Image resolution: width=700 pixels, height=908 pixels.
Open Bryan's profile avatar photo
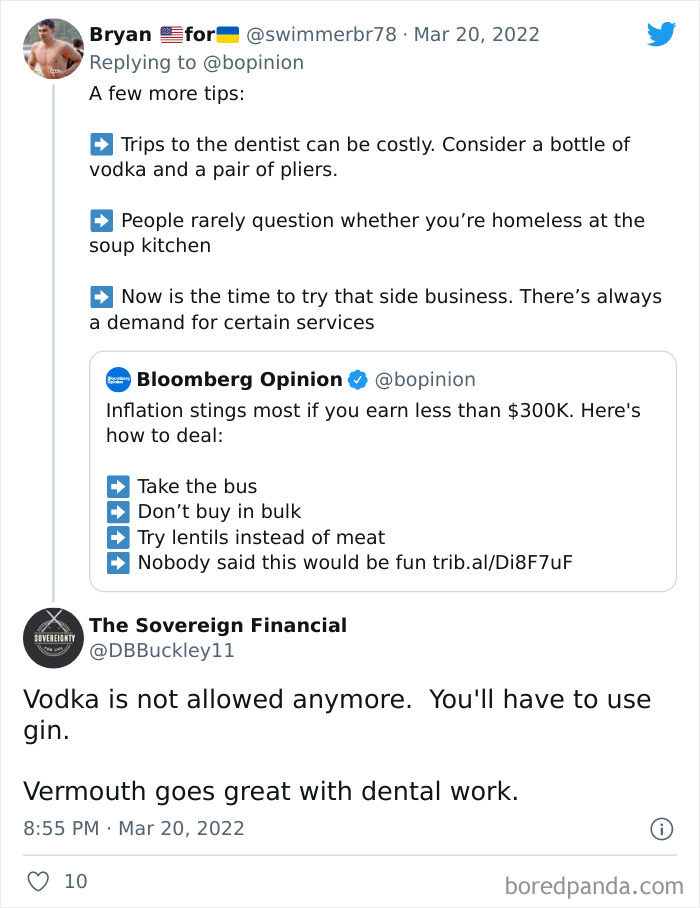(x=52, y=49)
